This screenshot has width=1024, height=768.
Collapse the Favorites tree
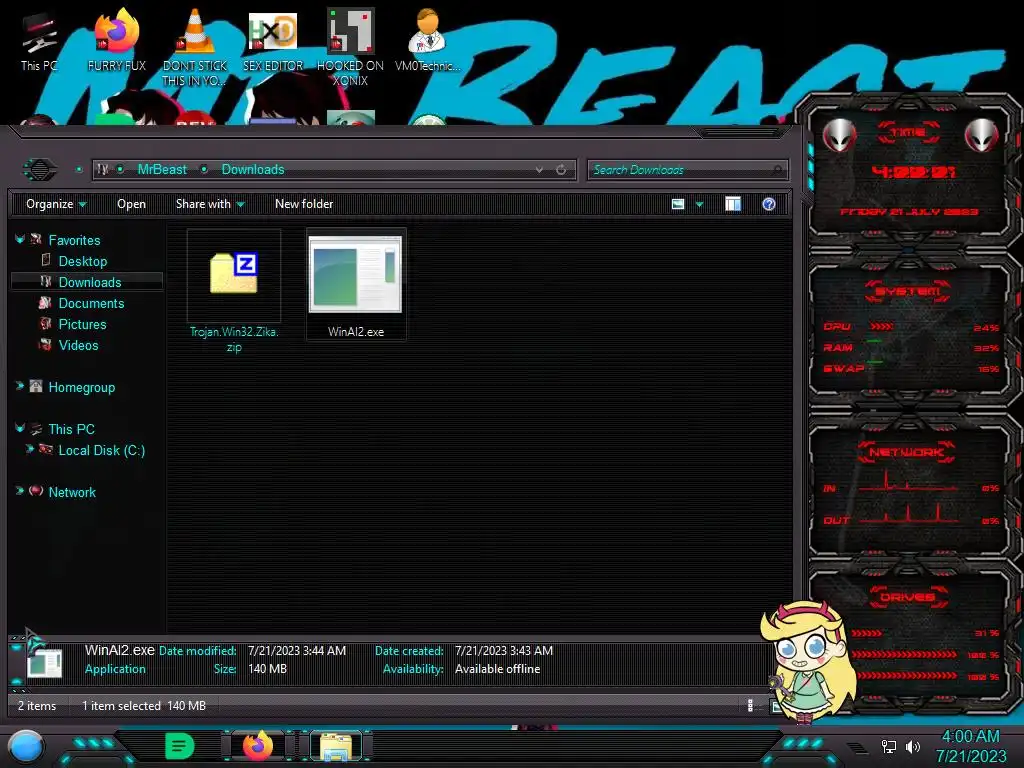(20, 240)
